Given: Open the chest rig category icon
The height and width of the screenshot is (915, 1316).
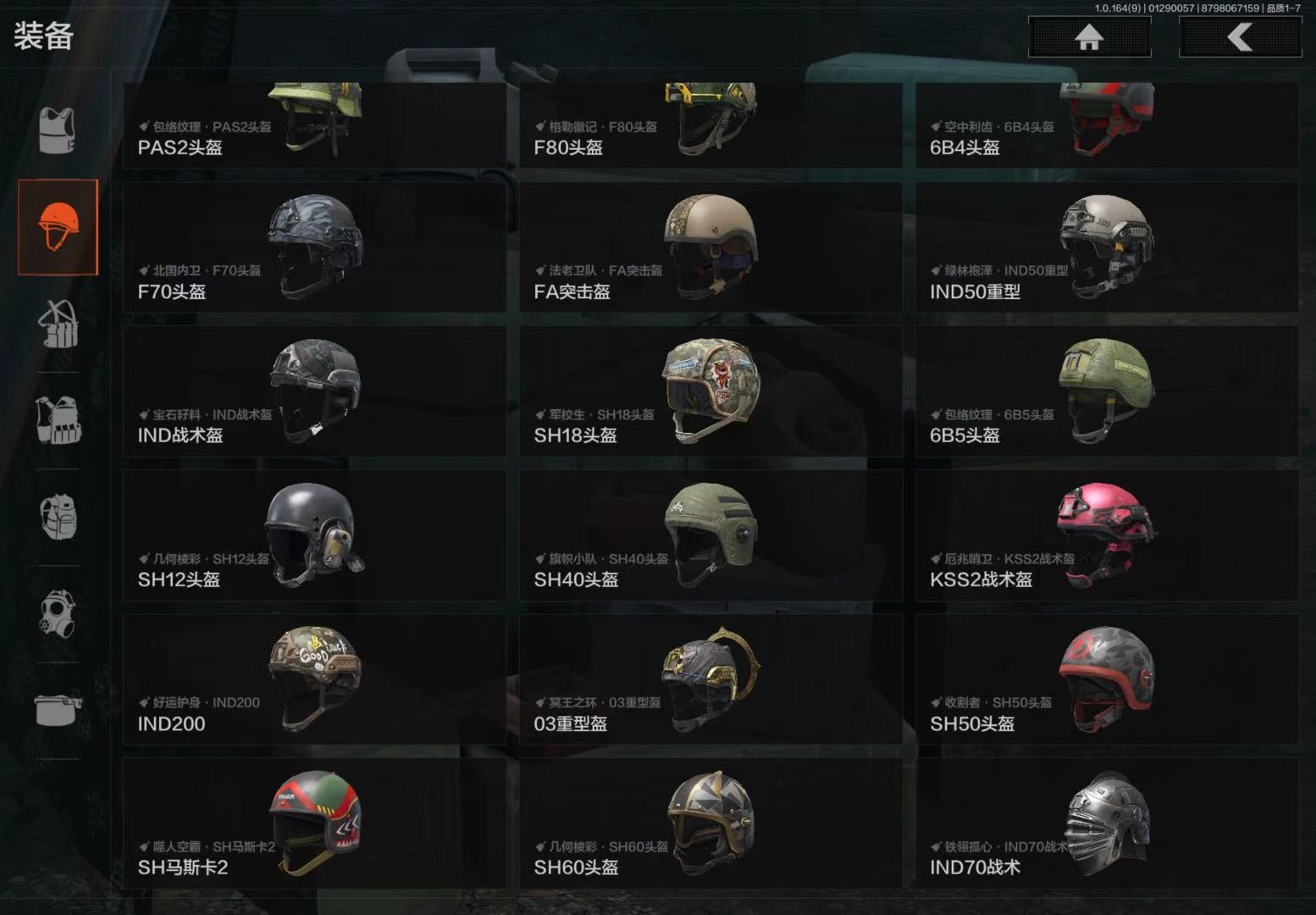Looking at the screenshot, I should (58, 324).
